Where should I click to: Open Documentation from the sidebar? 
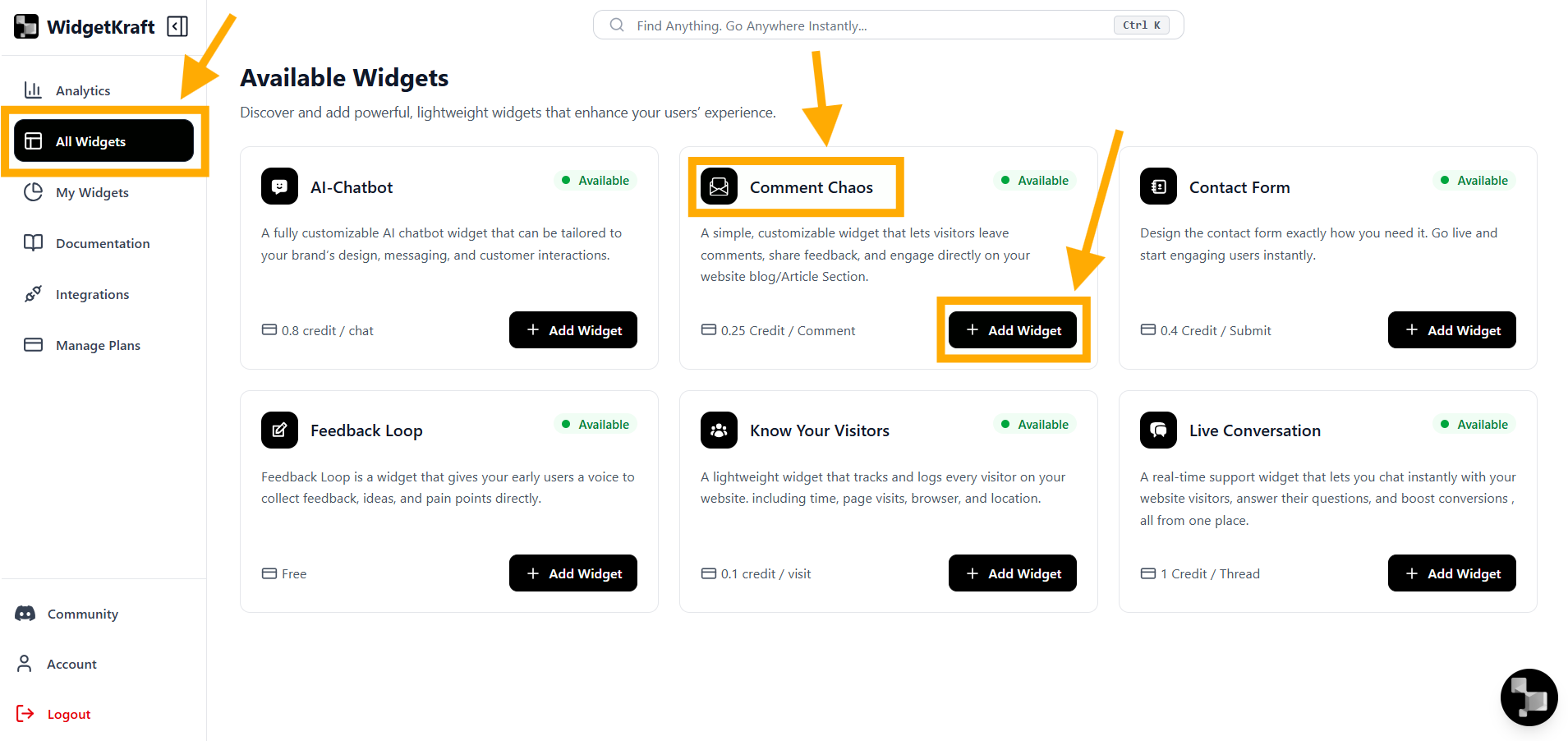(x=103, y=243)
